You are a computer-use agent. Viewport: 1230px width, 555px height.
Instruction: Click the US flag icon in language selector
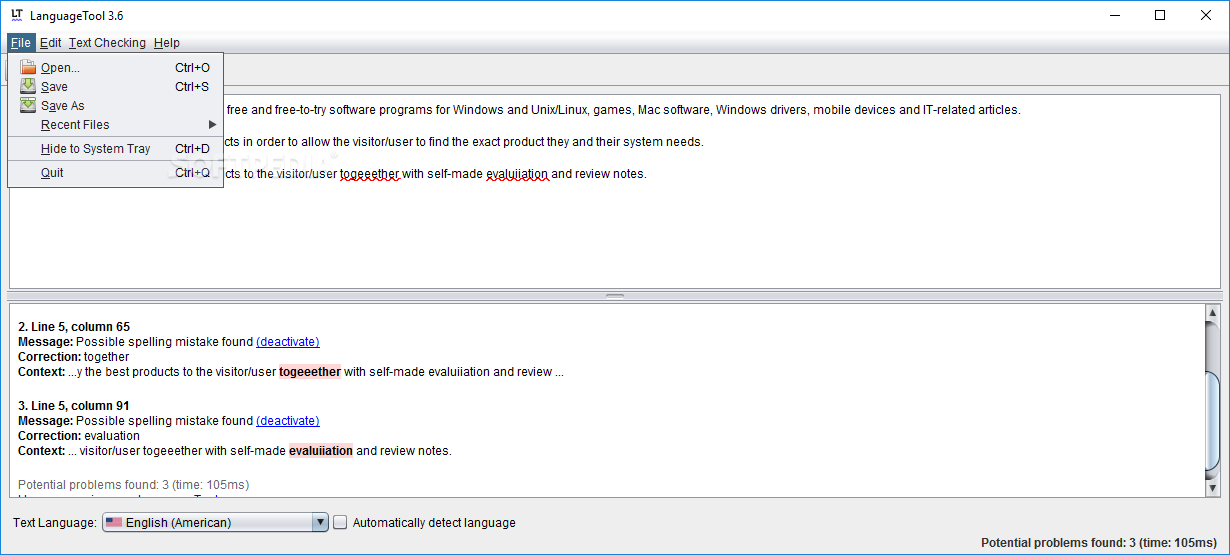click(x=114, y=522)
